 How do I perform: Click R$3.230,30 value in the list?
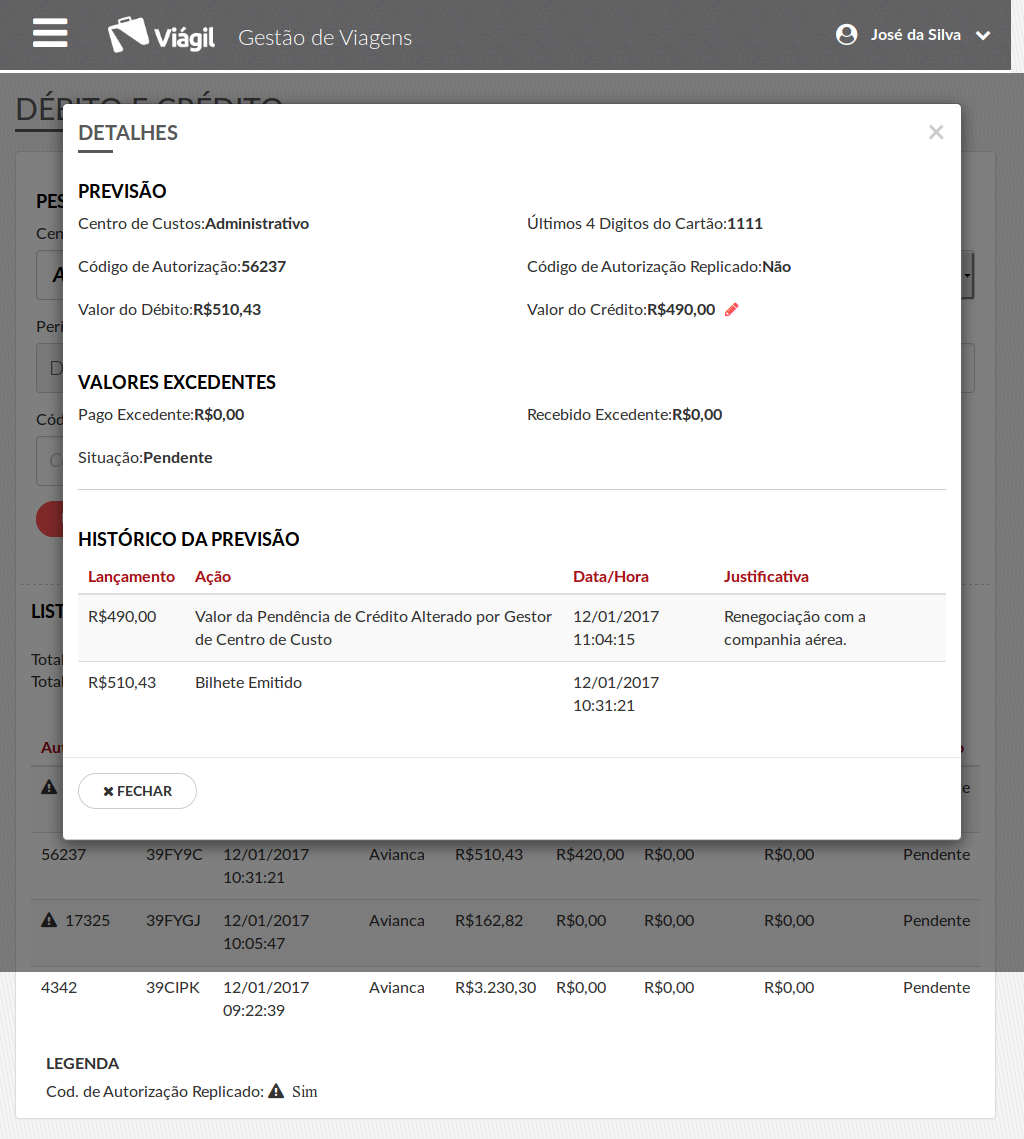click(495, 987)
